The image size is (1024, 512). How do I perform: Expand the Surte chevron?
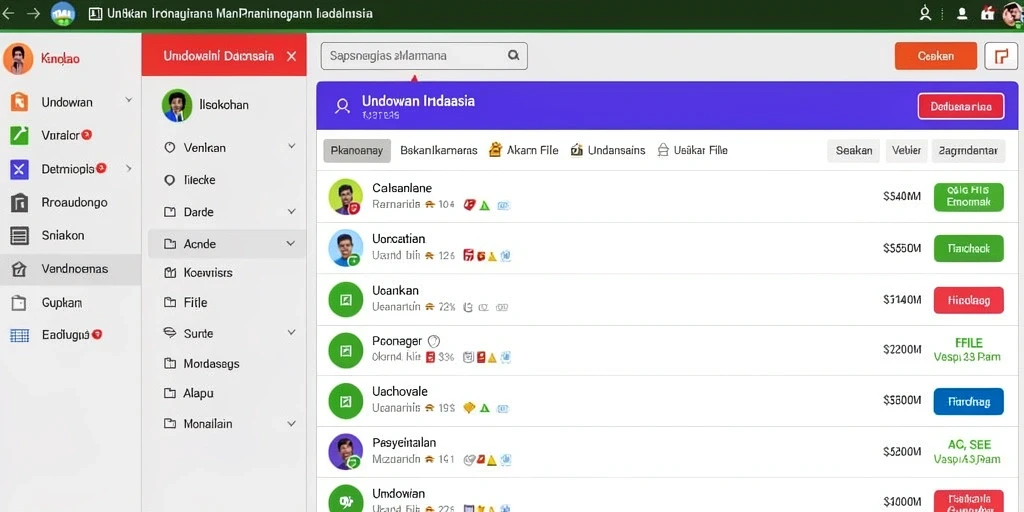291,332
